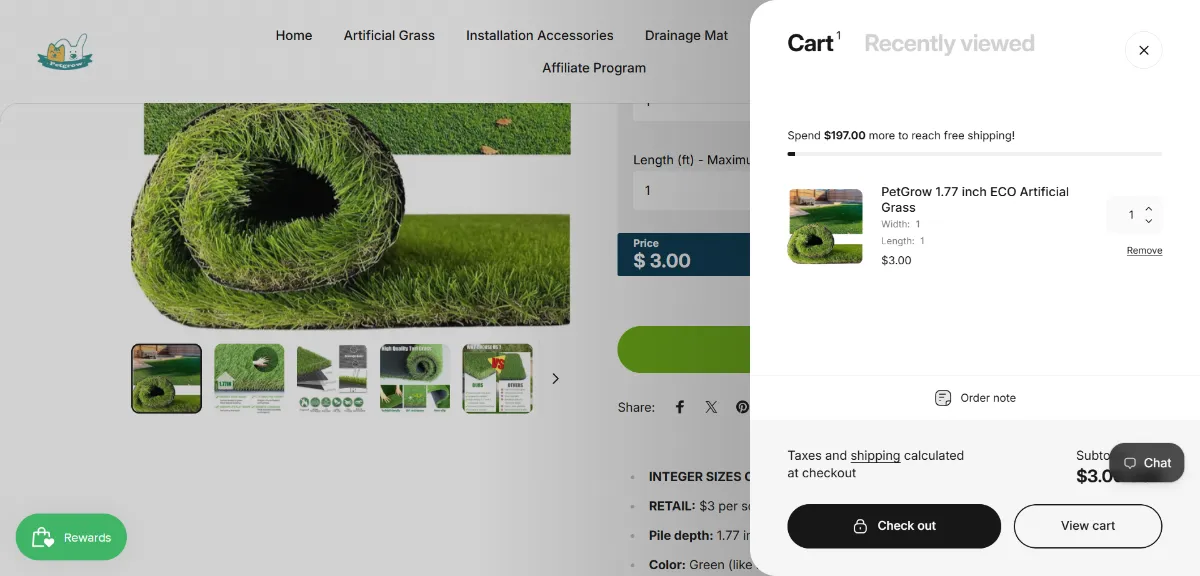This screenshot has width=1200, height=576.
Task: Click the Order note icon
Action: pos(943,398)
